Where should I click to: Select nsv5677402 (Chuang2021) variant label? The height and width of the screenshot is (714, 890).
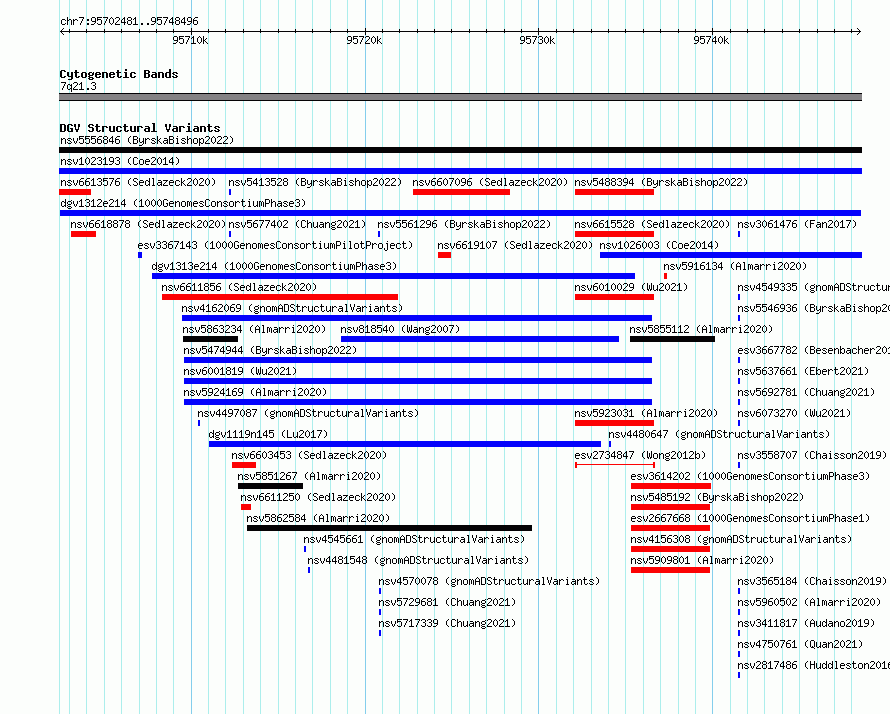point(297,224)
